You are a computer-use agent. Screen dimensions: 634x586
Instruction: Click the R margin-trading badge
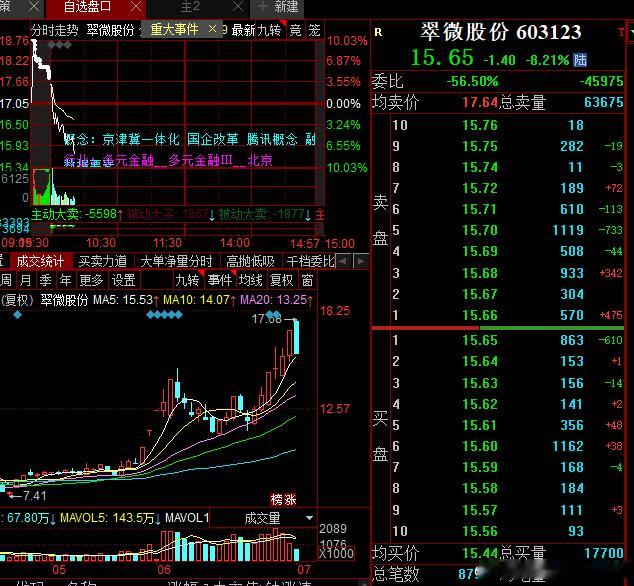click(x=378, y=32)
